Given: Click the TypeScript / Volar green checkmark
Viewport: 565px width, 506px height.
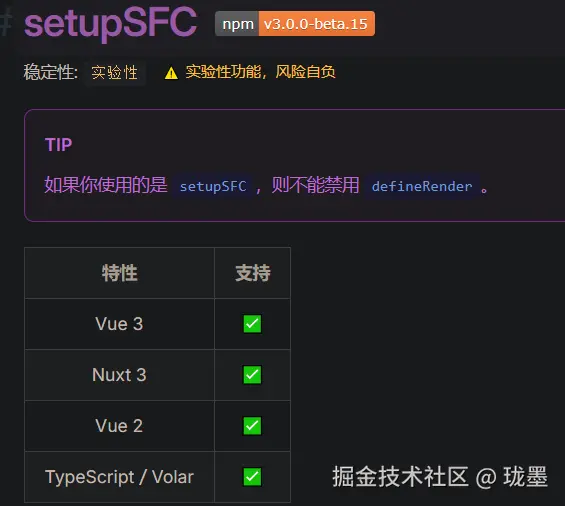Looking at the screenshot, I should pyautogui.click(x=252, y=477).
